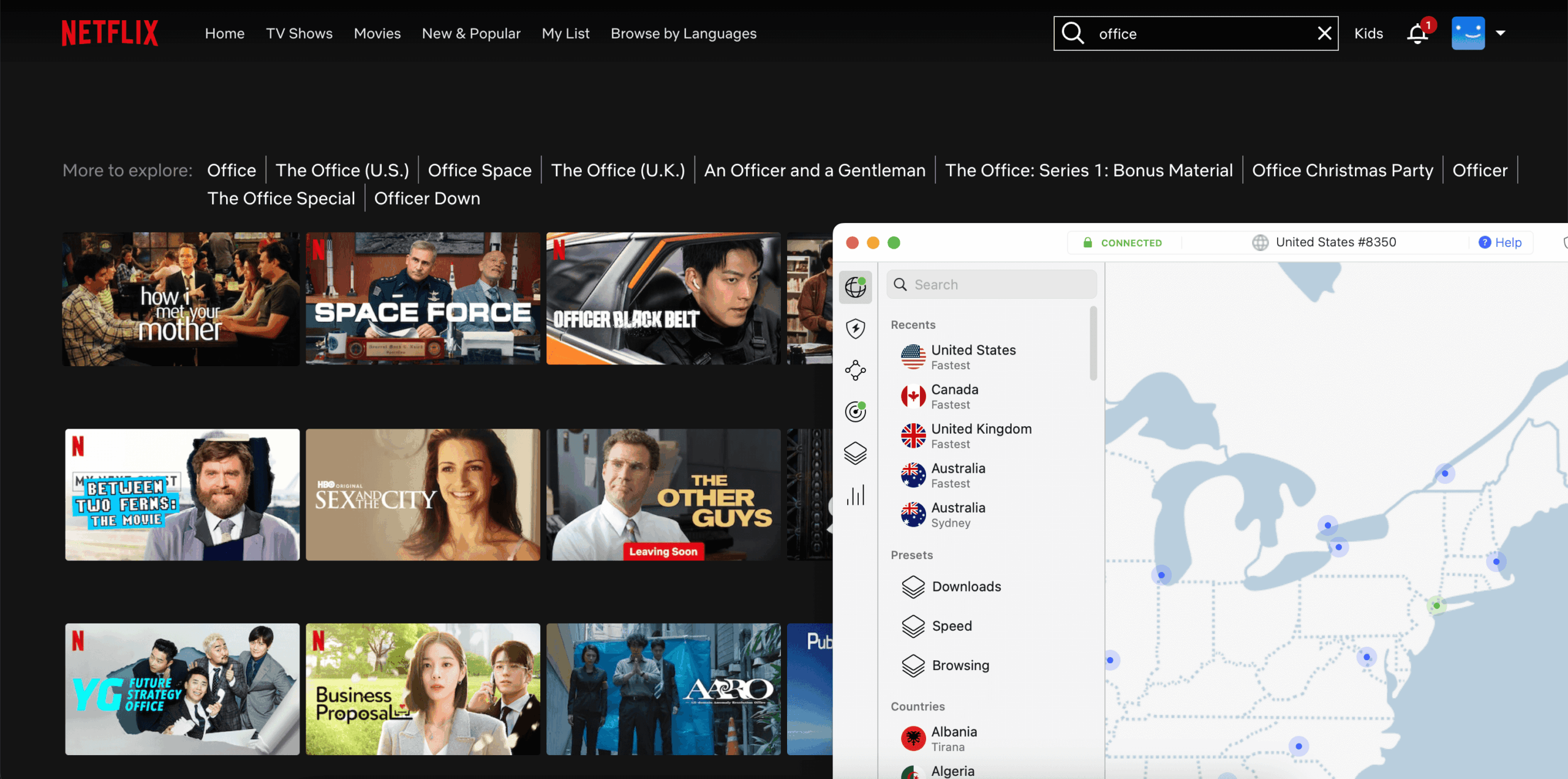Select the Canada flag icon
1568x779 pixels.
(913, 396)
